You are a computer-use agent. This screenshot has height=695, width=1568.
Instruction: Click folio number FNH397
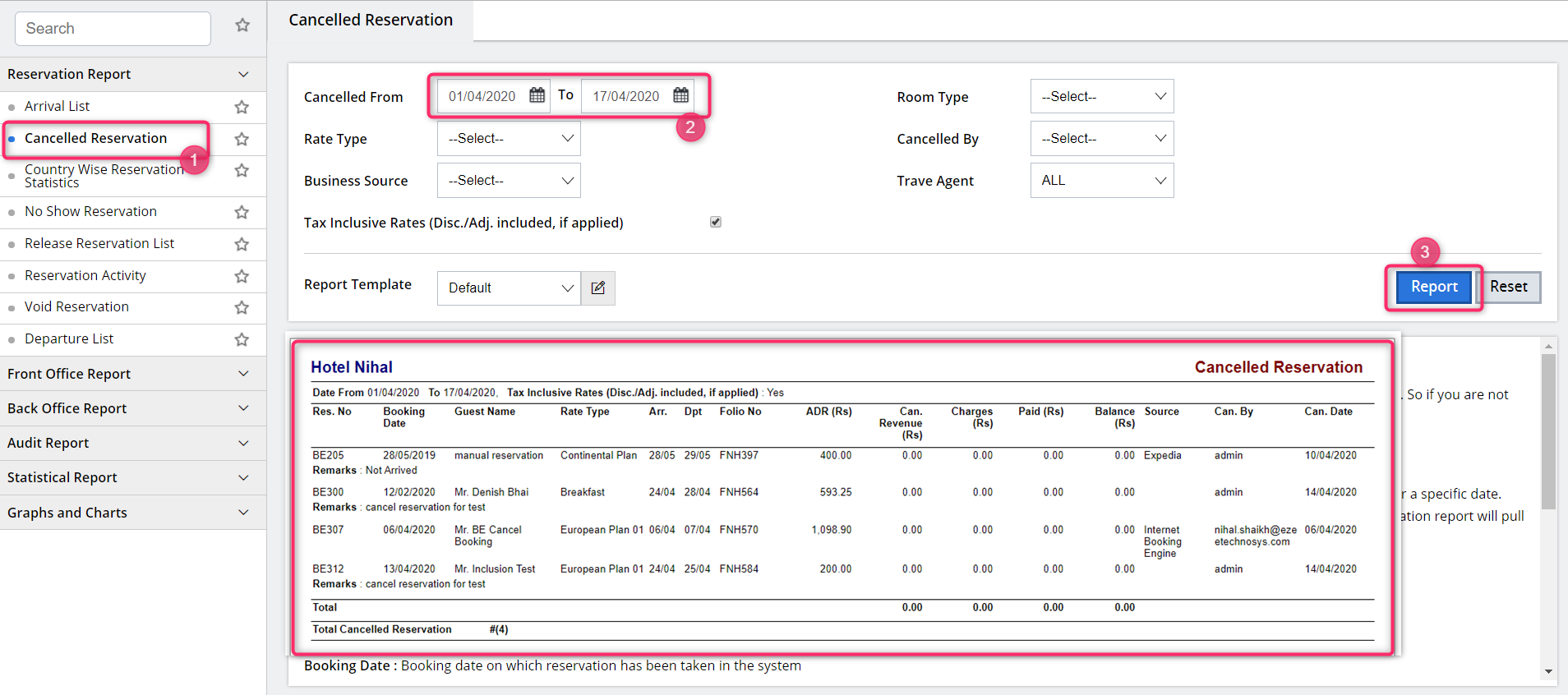739,455
